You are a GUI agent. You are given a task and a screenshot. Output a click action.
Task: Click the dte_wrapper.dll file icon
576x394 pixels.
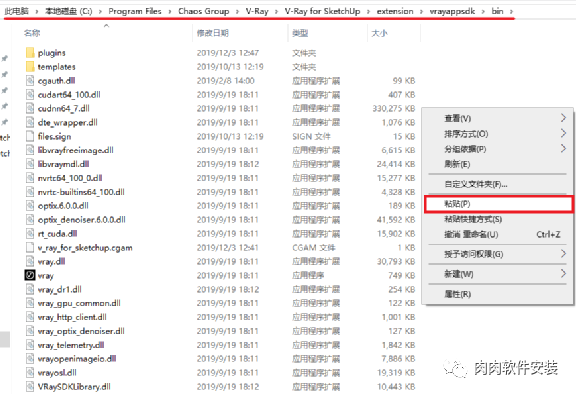pos(30,122)
